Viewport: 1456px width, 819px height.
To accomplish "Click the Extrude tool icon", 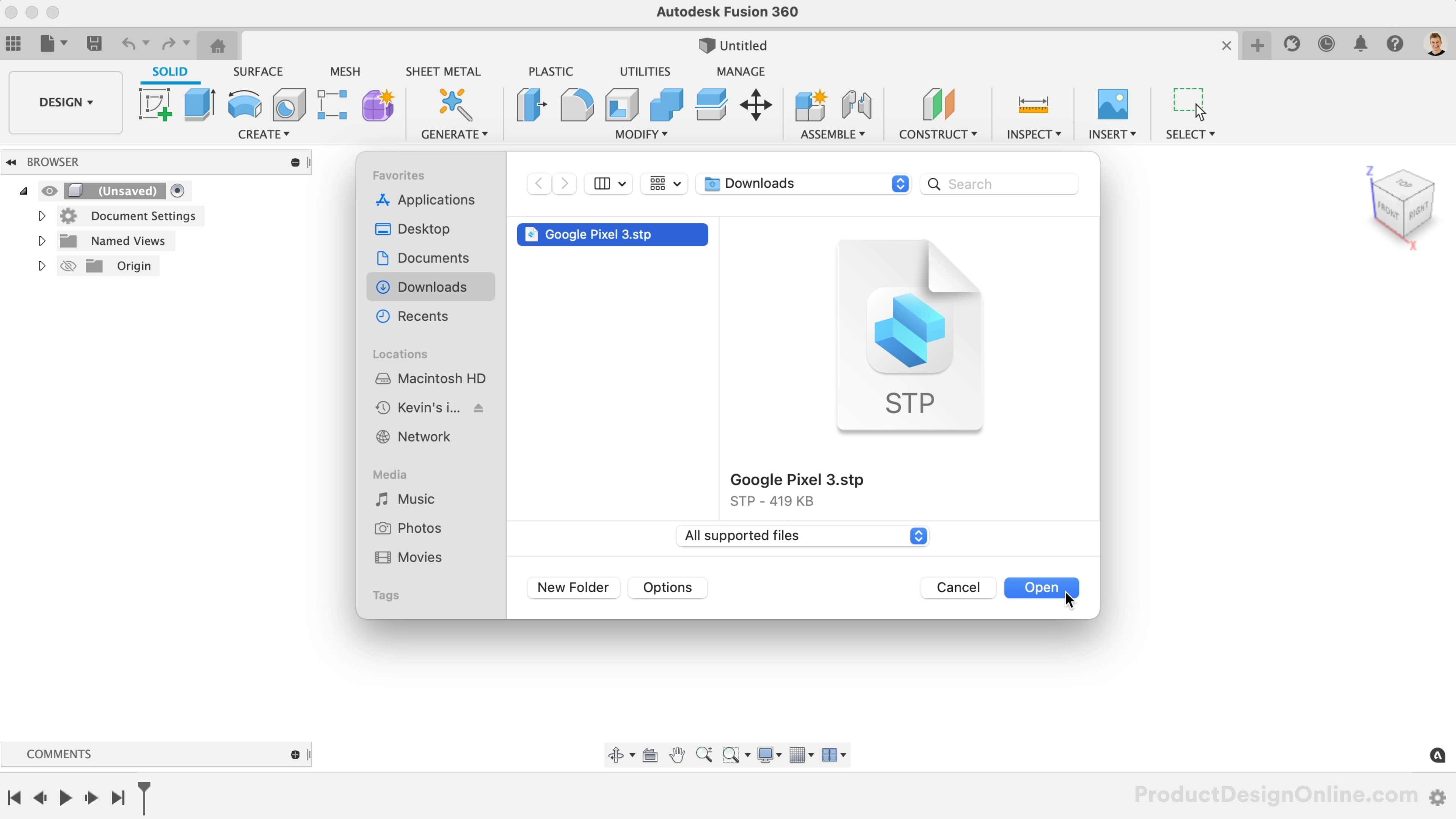I will [x=199, y=105].
